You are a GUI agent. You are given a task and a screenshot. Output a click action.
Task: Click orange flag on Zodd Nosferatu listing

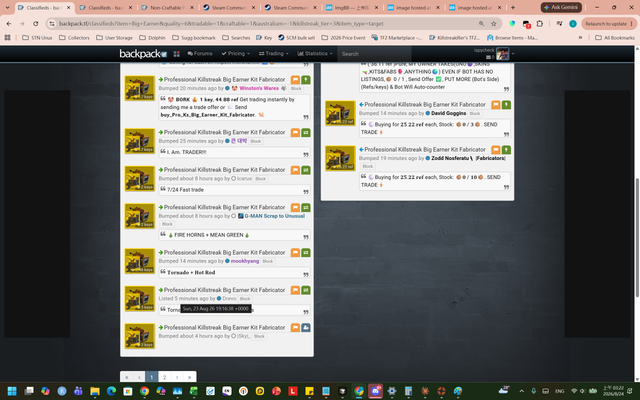(496, 150)
